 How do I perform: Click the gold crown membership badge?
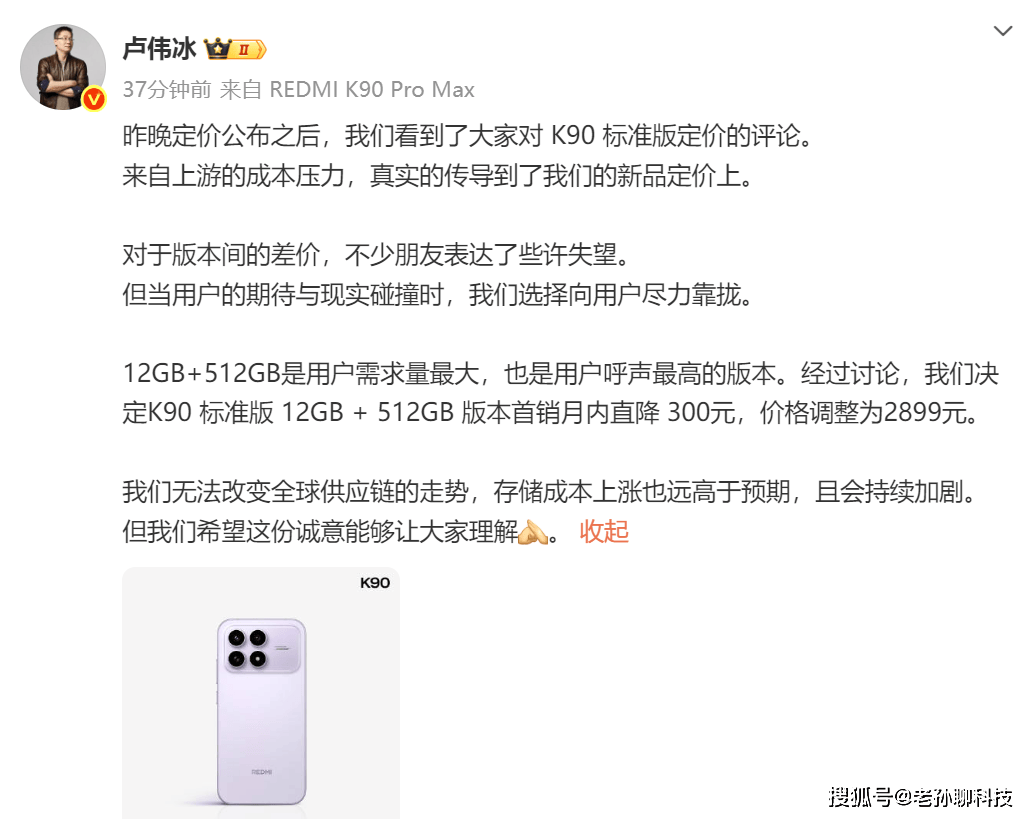(235, 49)
